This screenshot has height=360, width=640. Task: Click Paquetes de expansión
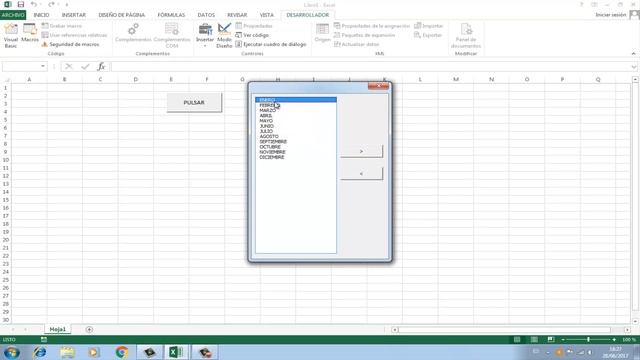364,35
